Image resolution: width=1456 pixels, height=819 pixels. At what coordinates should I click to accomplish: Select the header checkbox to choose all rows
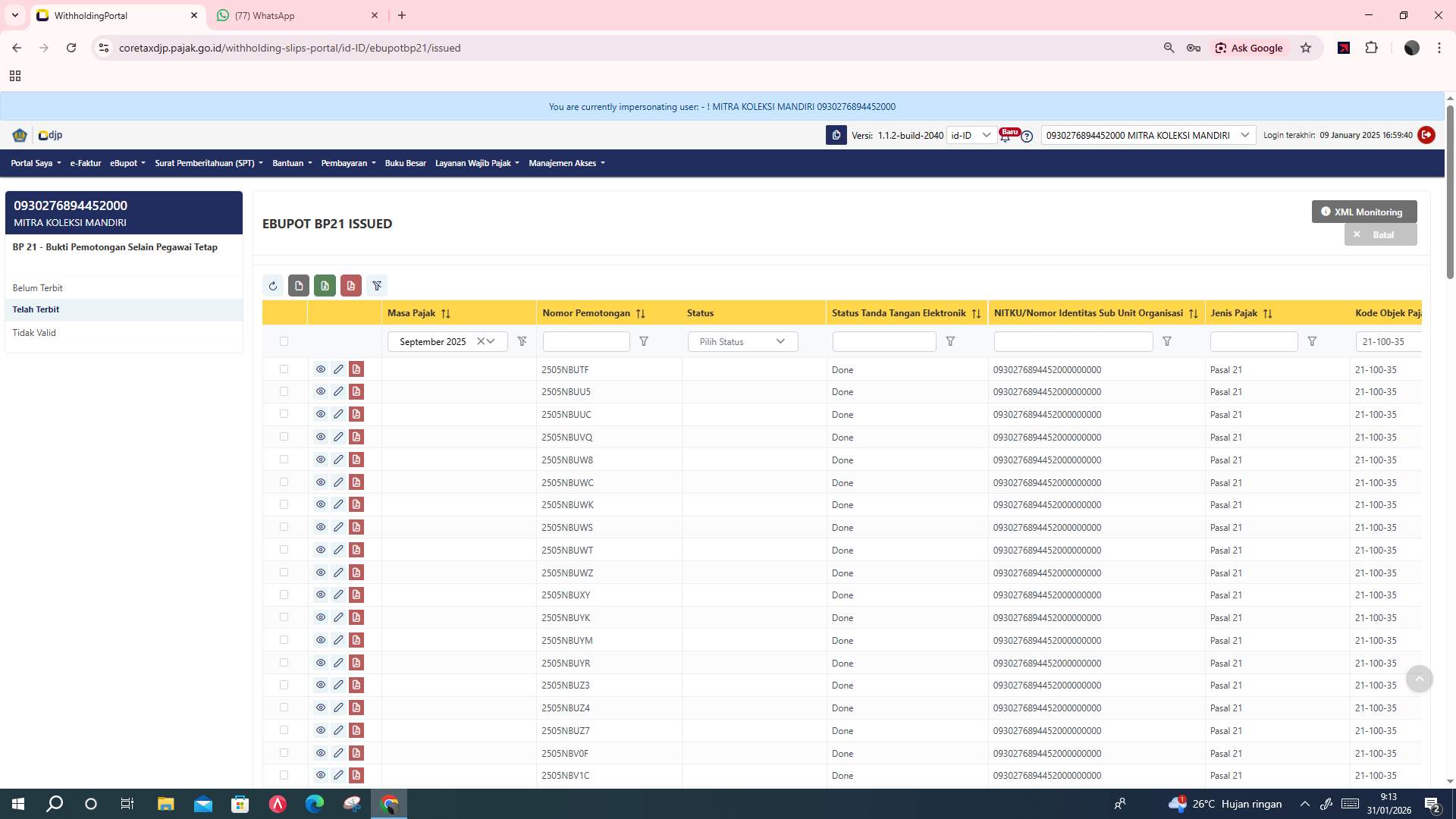click(x=284, y=341)
